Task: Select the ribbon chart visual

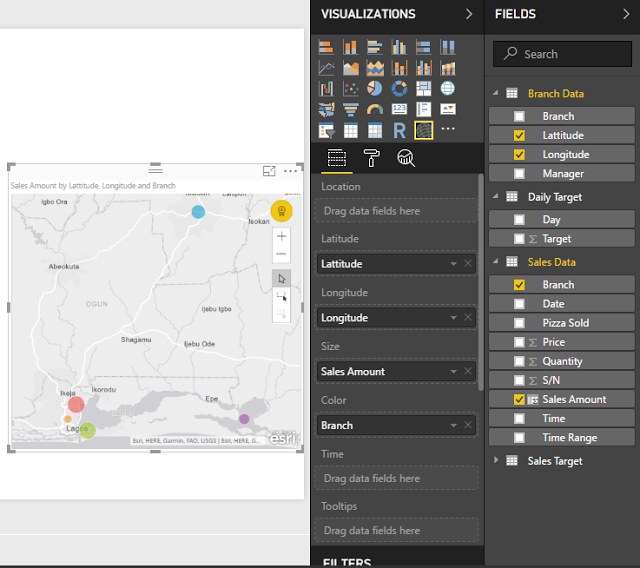Action: tap(448, 68)
